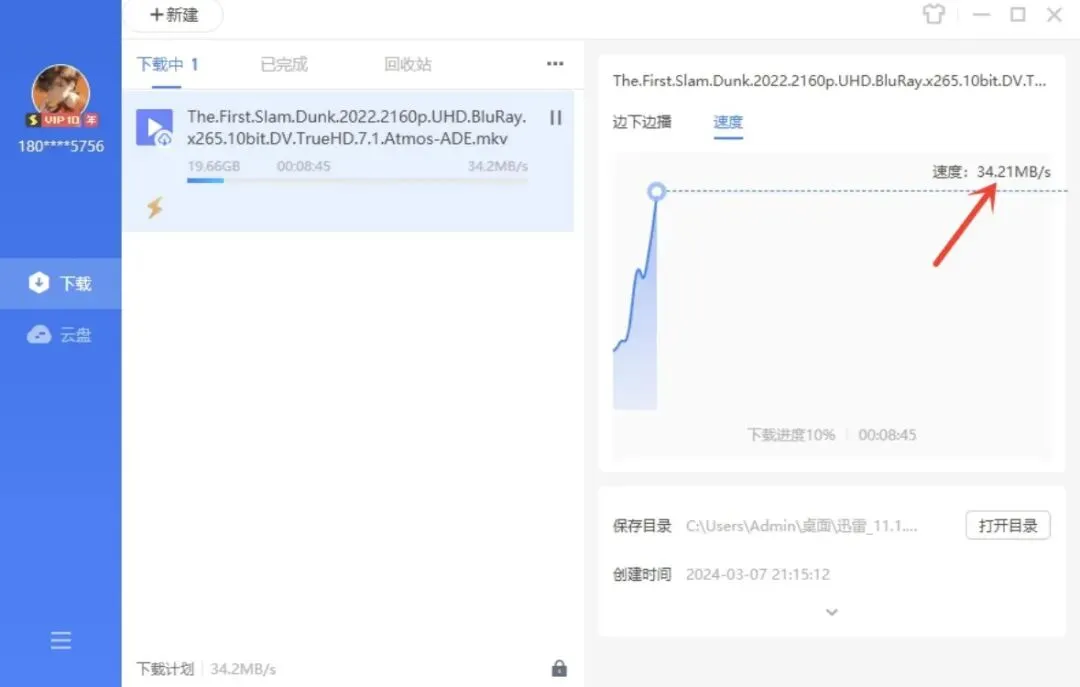Minimize the Xunlei window
This screenshot has height=687, width=1080.
[x=982, y=14]
